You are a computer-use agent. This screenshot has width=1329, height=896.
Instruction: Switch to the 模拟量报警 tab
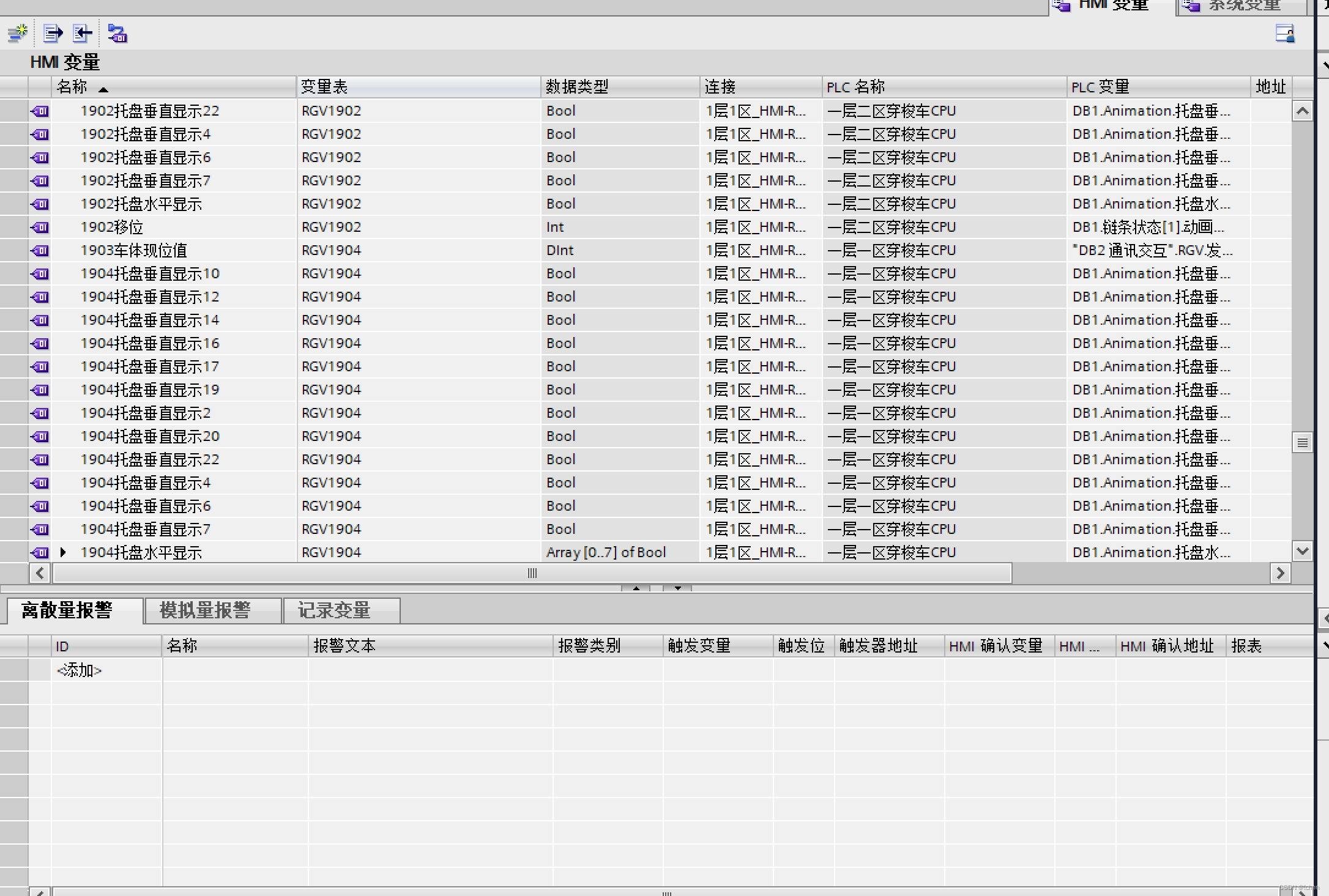(x=206, y=610)
